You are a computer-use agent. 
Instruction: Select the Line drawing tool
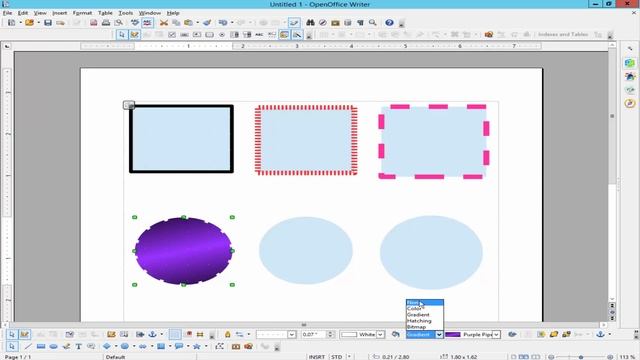point(28,347)
